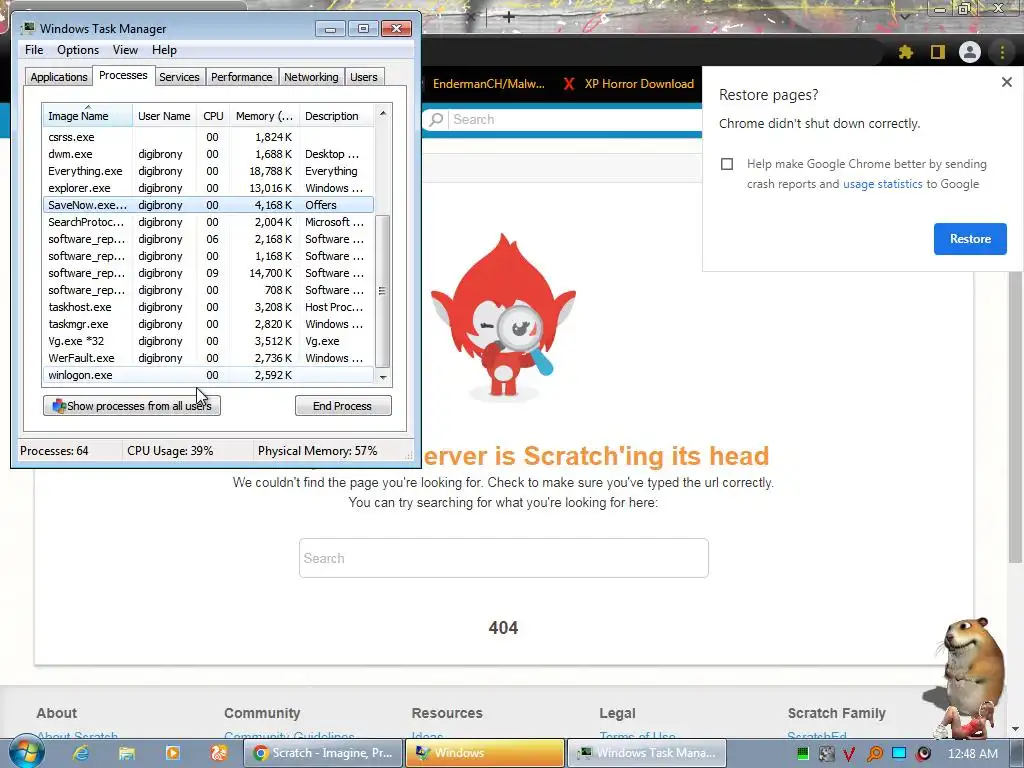The image size is (1024, 768).
Task: Click process list scroll down arrow
Action: pos(383,377)
